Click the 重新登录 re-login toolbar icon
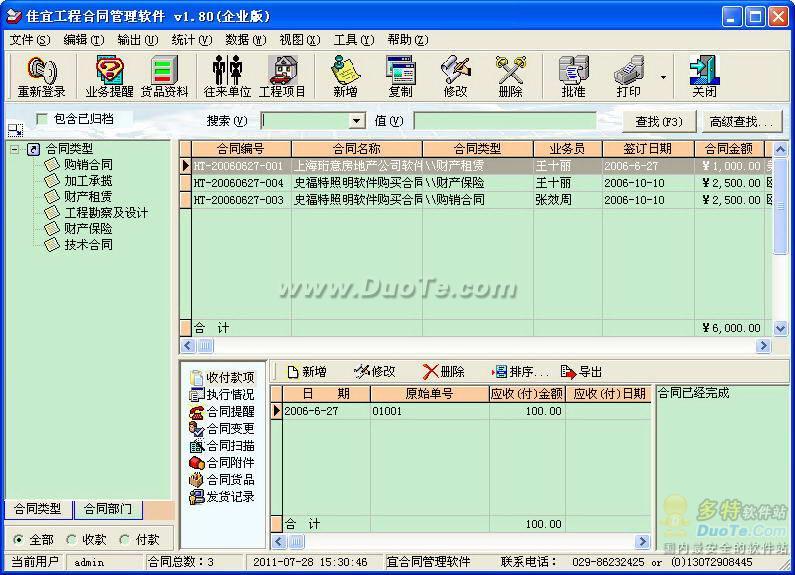Viewport: 795px width, 575px height. [42, 77]
